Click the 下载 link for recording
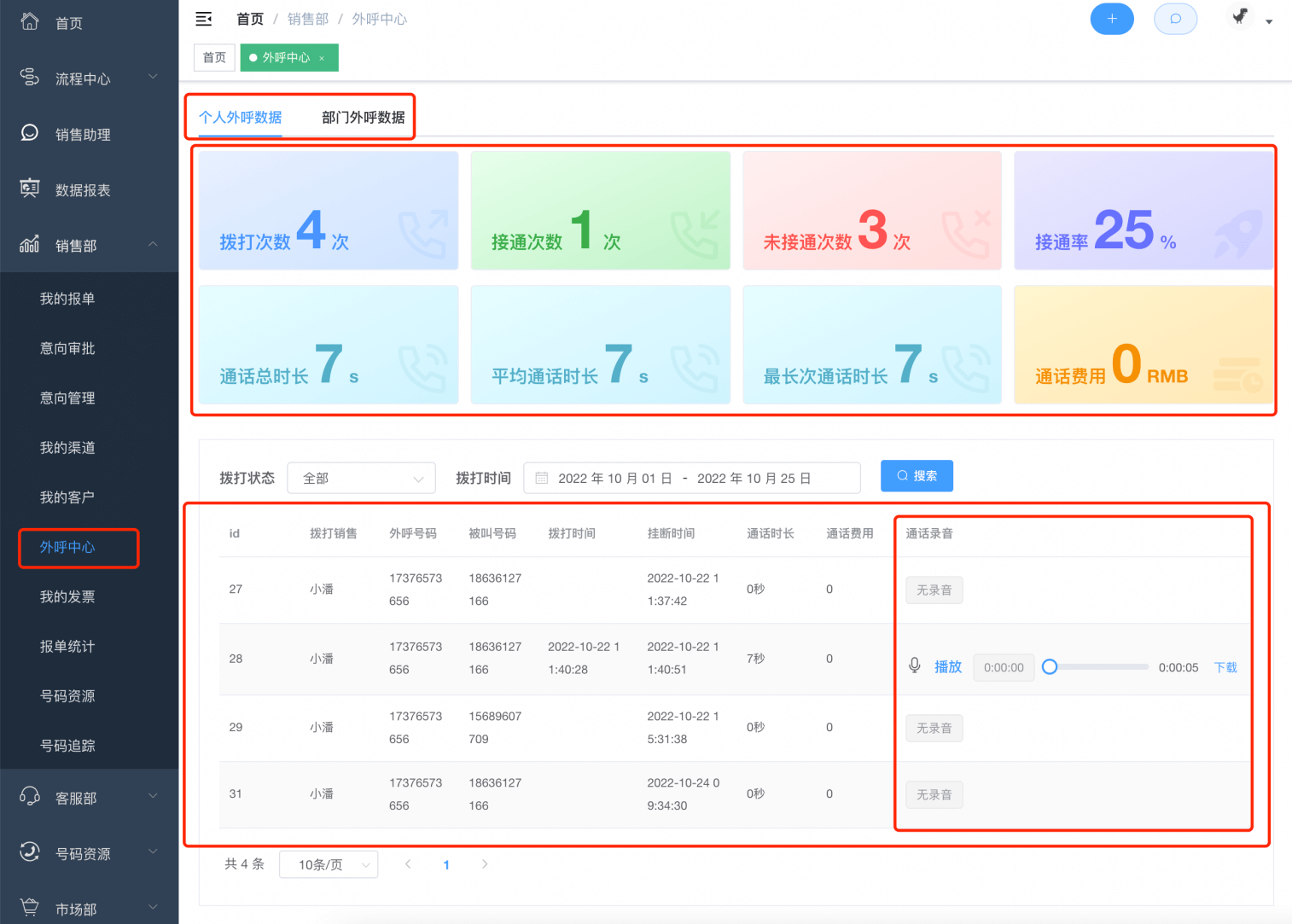 click(1225, 667)
